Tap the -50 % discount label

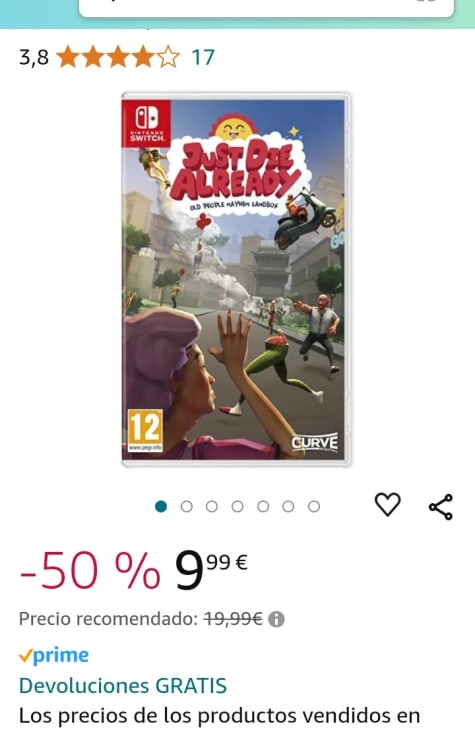[90, 571]
